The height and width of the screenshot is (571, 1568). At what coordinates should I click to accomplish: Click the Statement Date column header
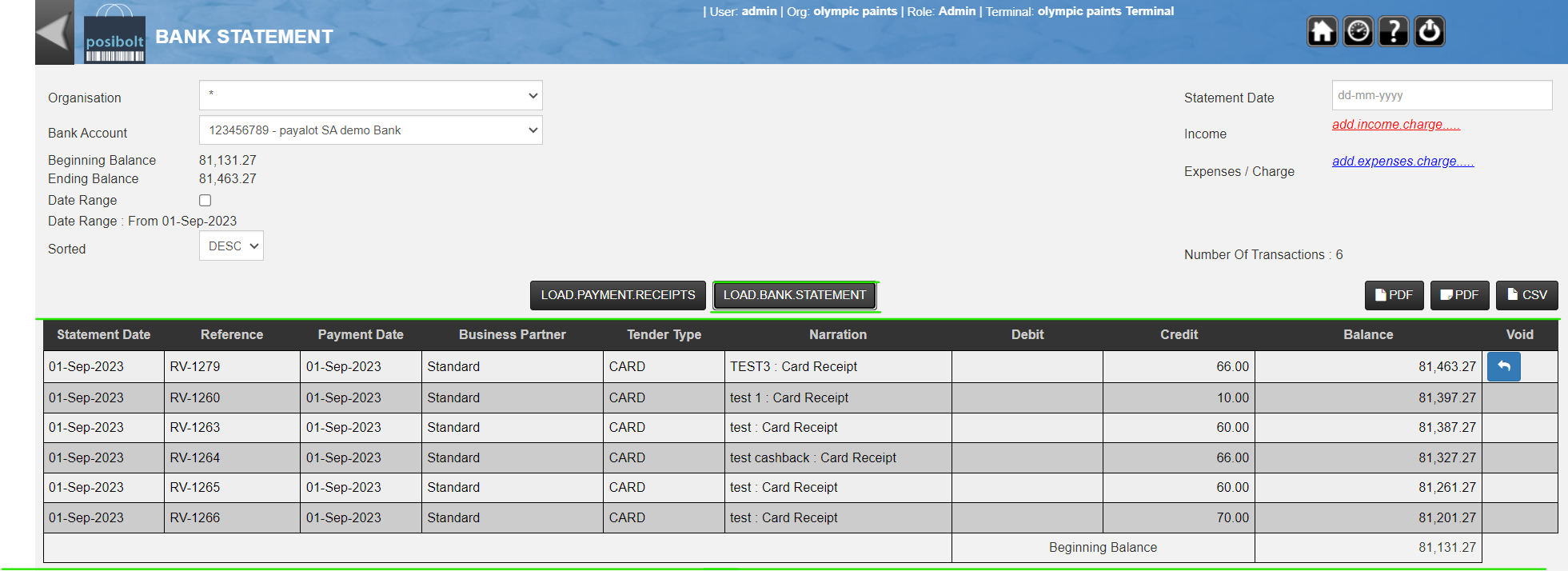(104, 335)
